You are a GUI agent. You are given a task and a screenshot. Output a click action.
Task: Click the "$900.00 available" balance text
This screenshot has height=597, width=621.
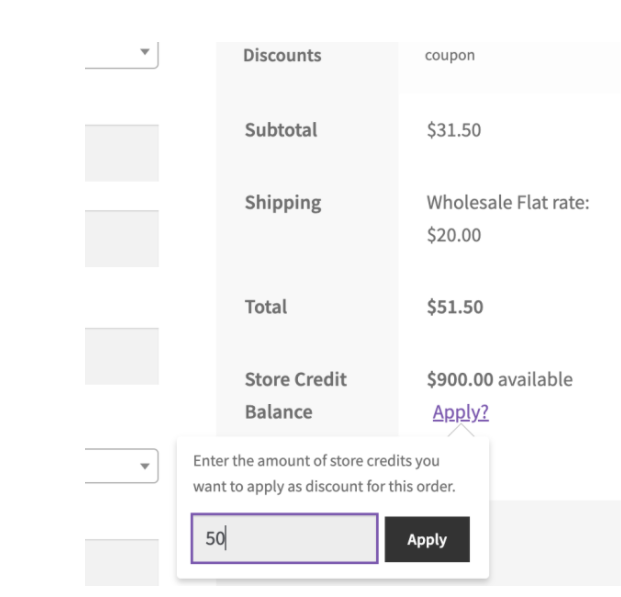(499, 380)
